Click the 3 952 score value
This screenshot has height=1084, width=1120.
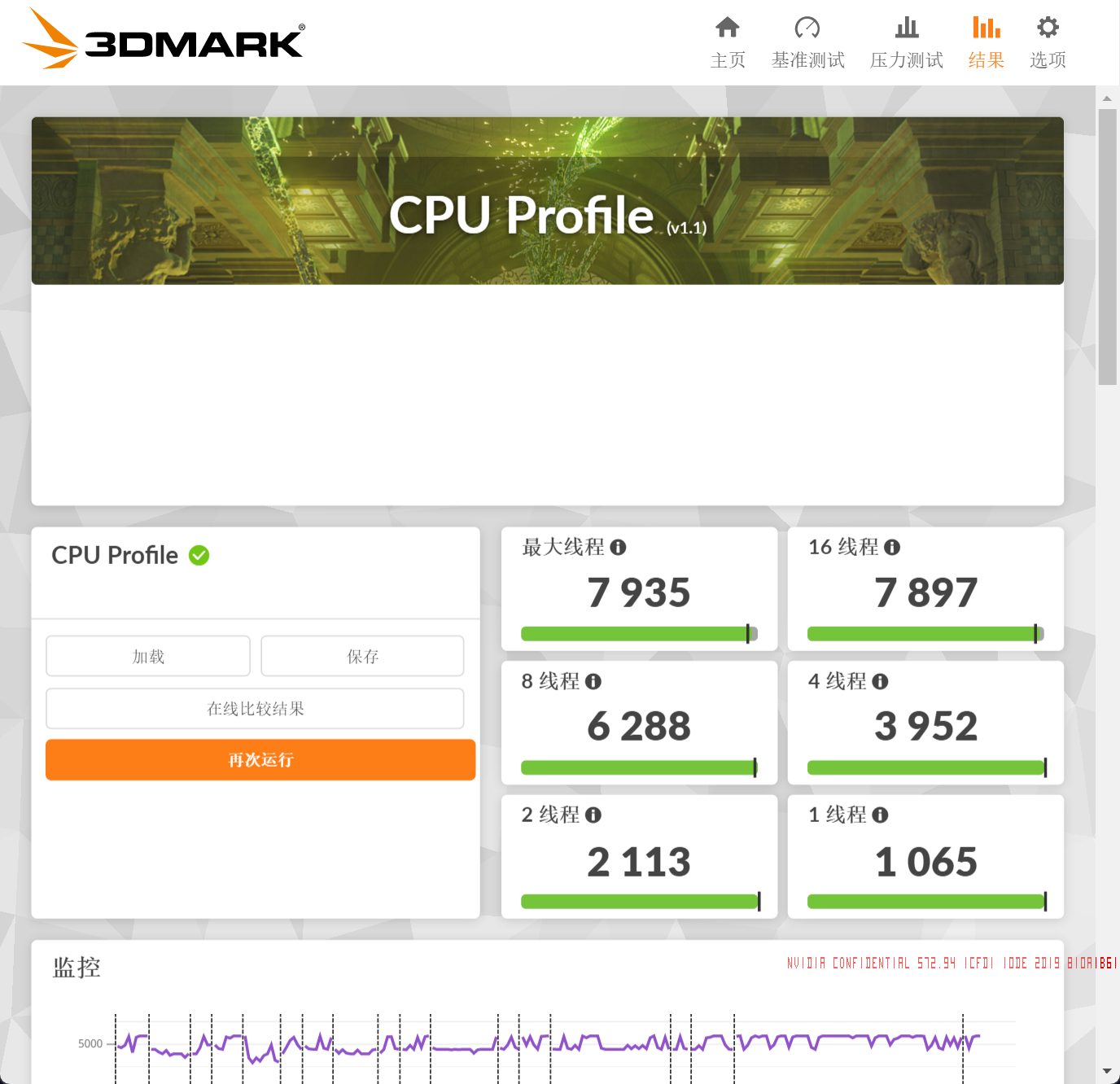click(x=925, y=726)
